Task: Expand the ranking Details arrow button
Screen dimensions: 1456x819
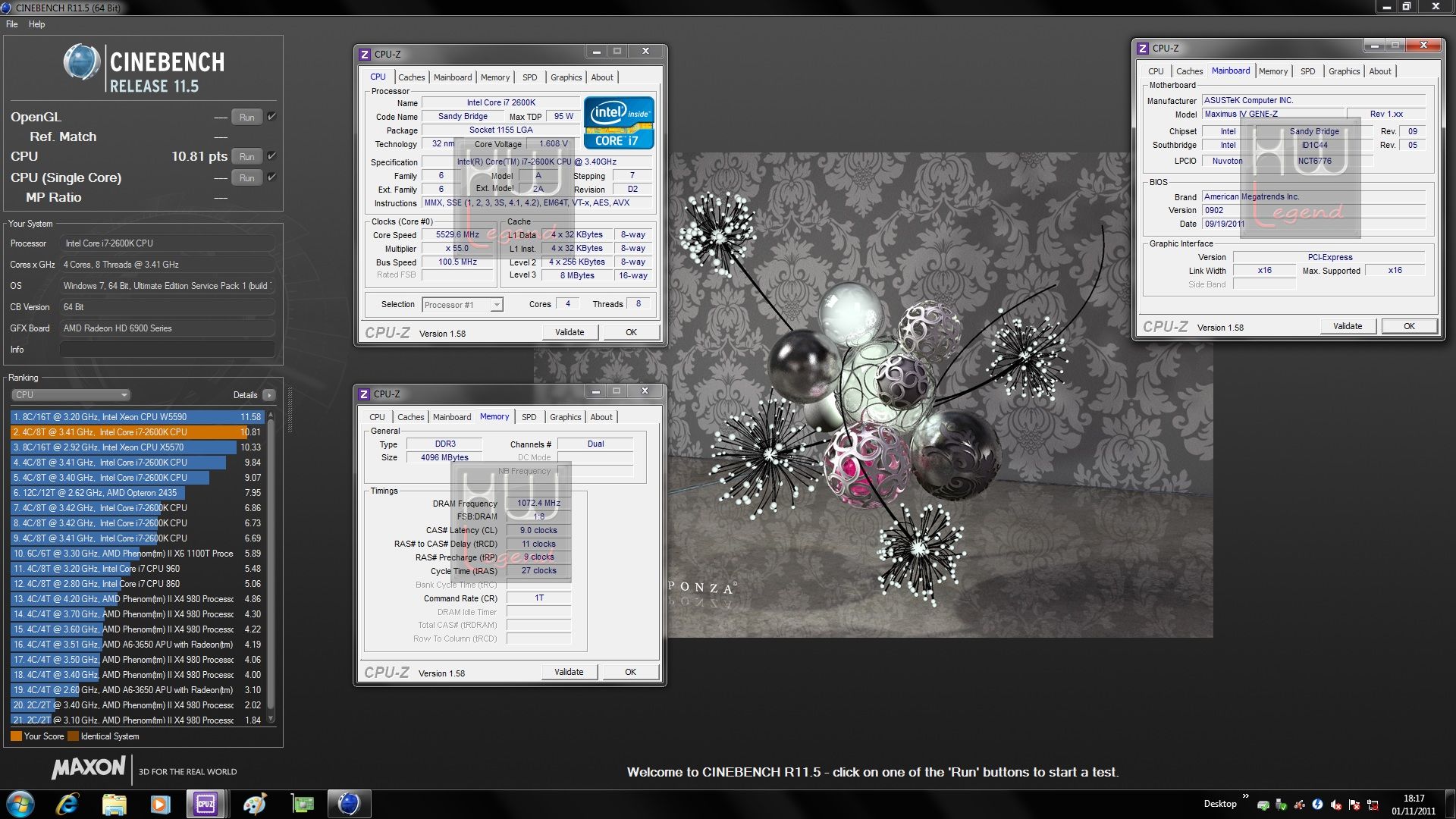Action: (269, 395)
